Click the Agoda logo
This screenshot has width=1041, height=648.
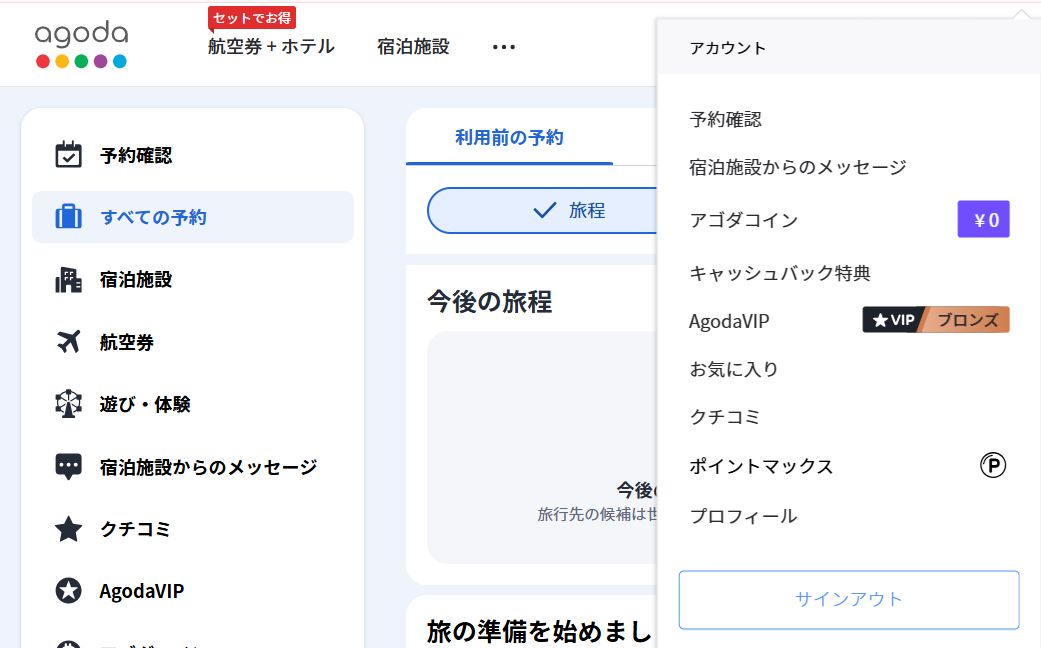(x=81, y=45)
